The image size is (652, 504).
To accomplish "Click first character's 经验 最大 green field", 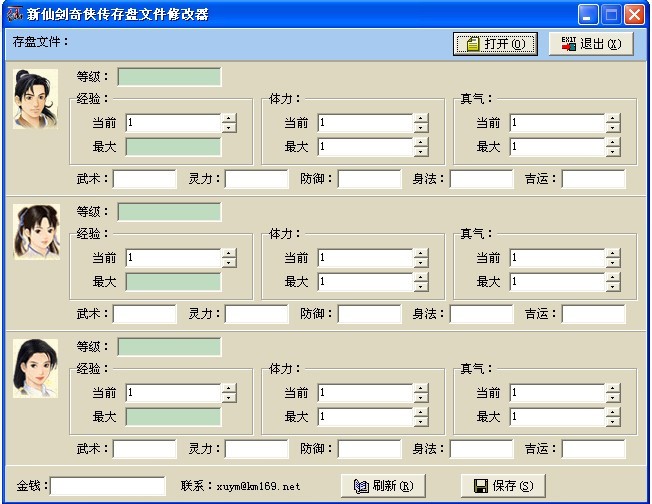I will point(173,147).
